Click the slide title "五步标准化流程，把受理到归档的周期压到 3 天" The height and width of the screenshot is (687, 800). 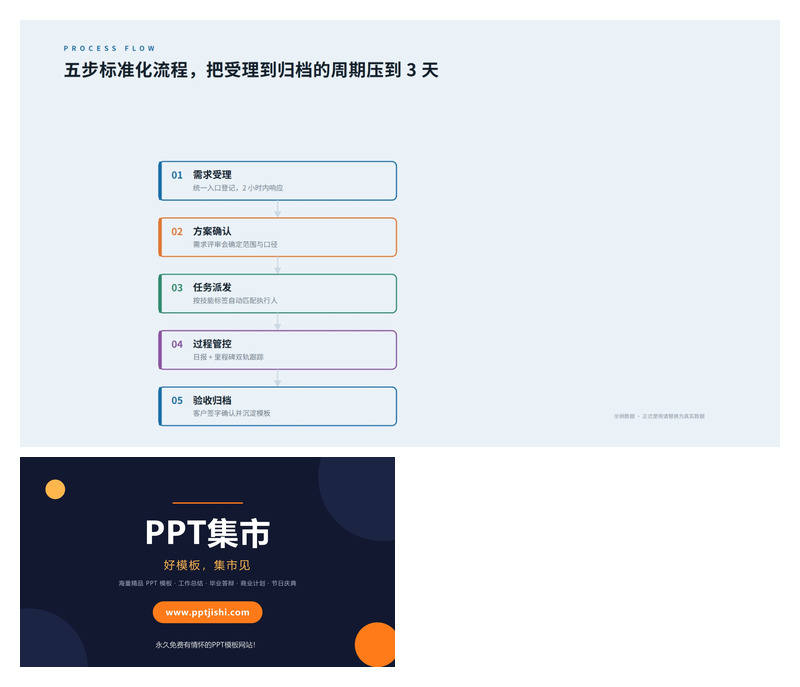[x=251, y=70]
